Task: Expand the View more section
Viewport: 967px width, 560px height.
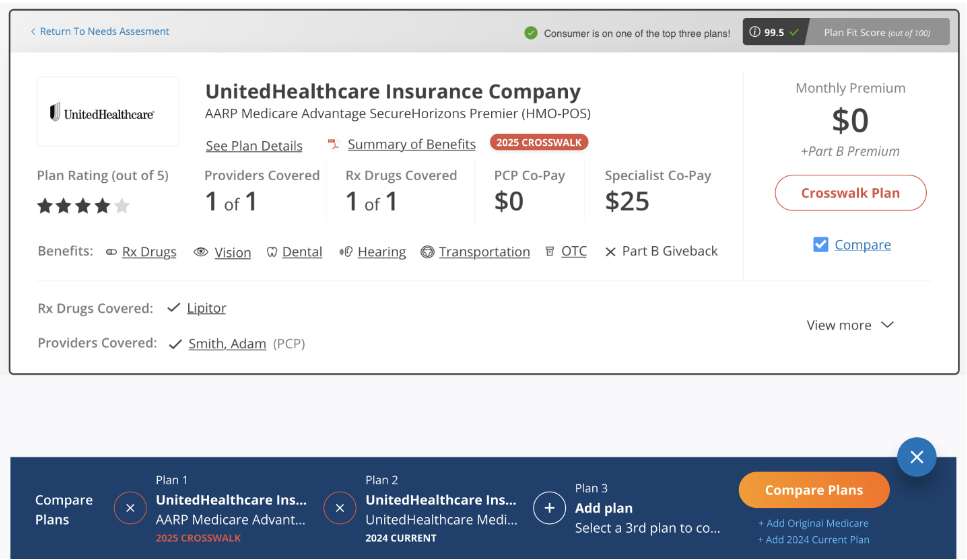Action: coord(850,325)
